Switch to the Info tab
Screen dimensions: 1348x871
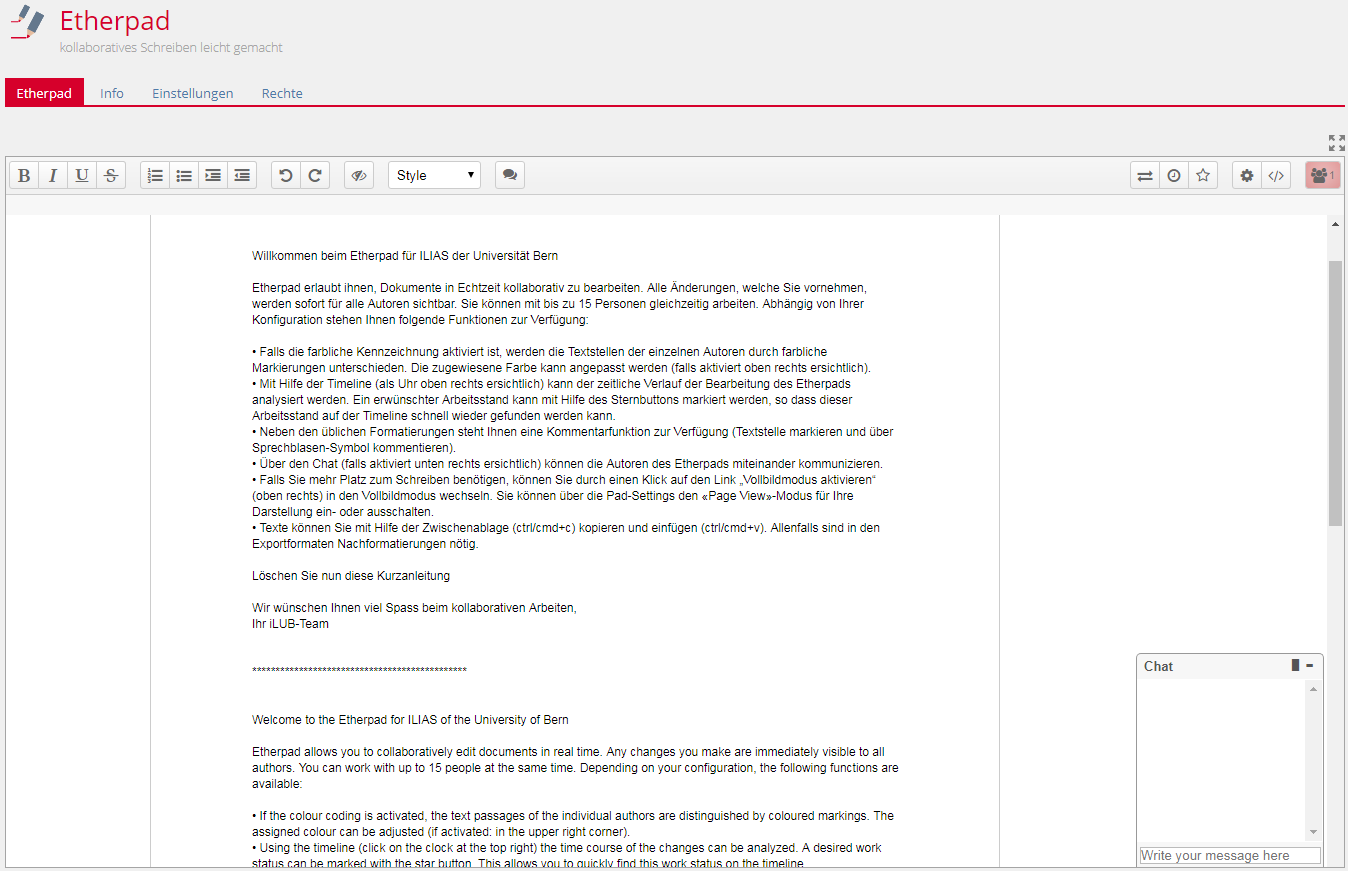pos(112,93)
